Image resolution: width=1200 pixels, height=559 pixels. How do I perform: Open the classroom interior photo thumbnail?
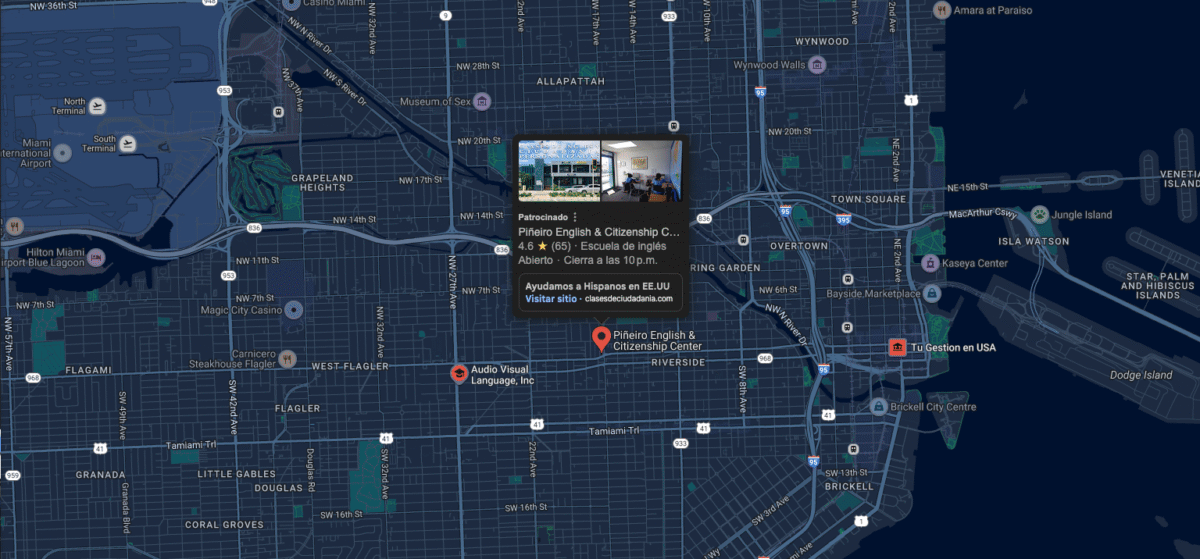[641, 171]
